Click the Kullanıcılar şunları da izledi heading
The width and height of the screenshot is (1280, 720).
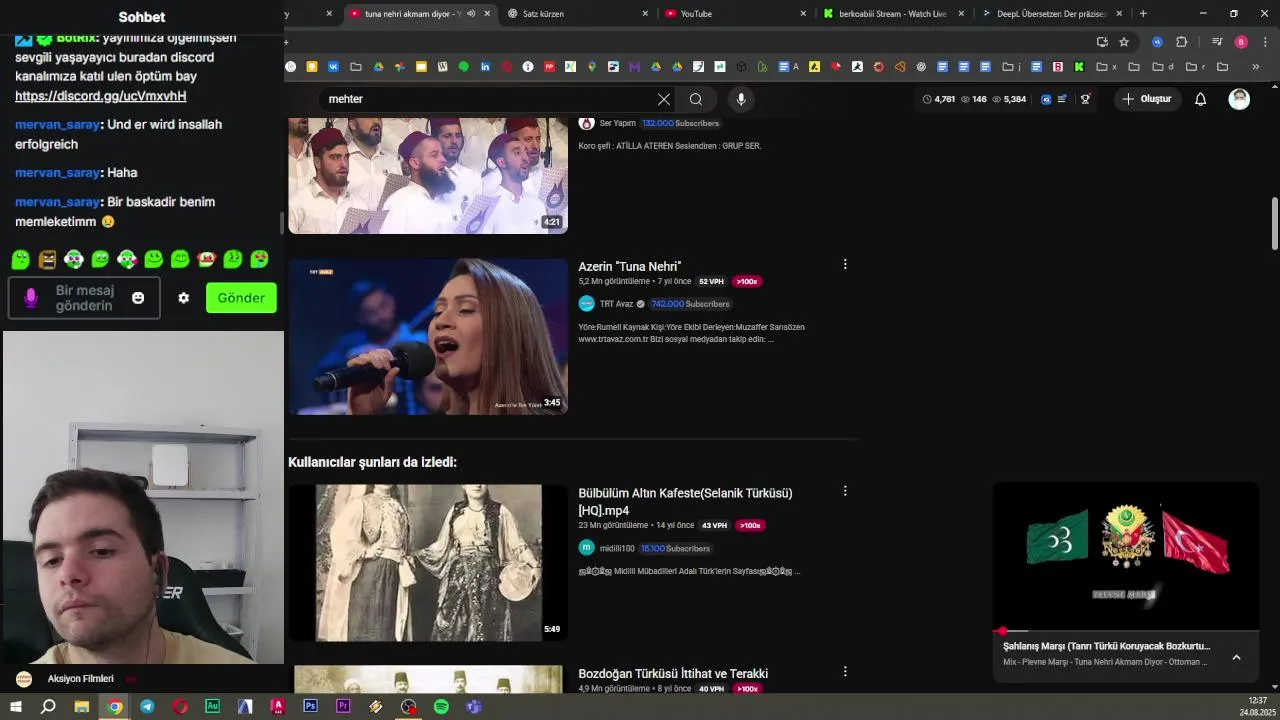point(372,462)
